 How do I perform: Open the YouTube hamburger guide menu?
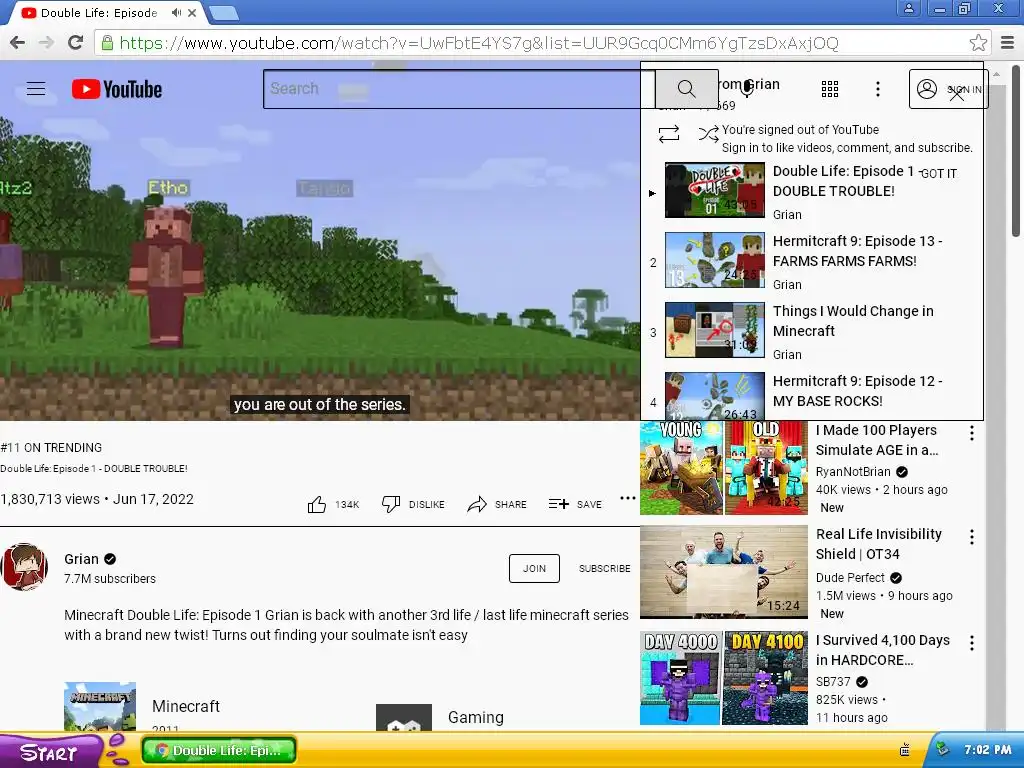[36, 89]
